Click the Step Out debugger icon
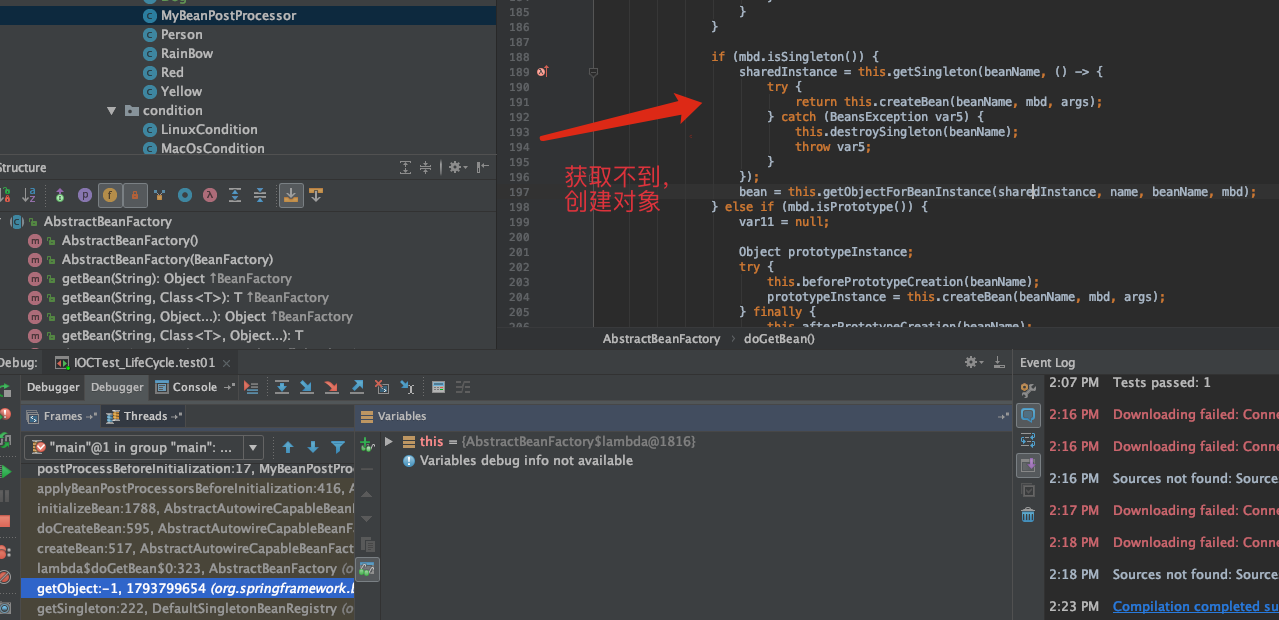The height and width of the screenshot is (620, 1279). pyautogui.click(x=357, y=387)
